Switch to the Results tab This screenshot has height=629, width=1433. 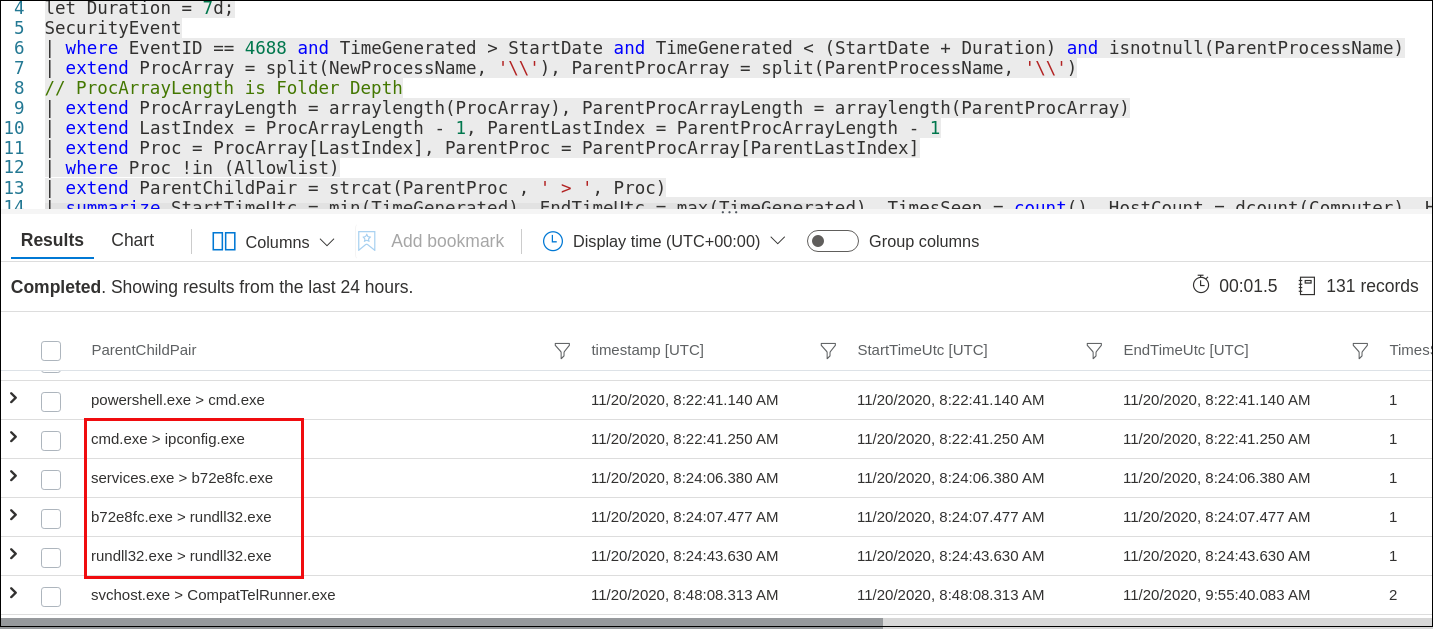point(52,240)
